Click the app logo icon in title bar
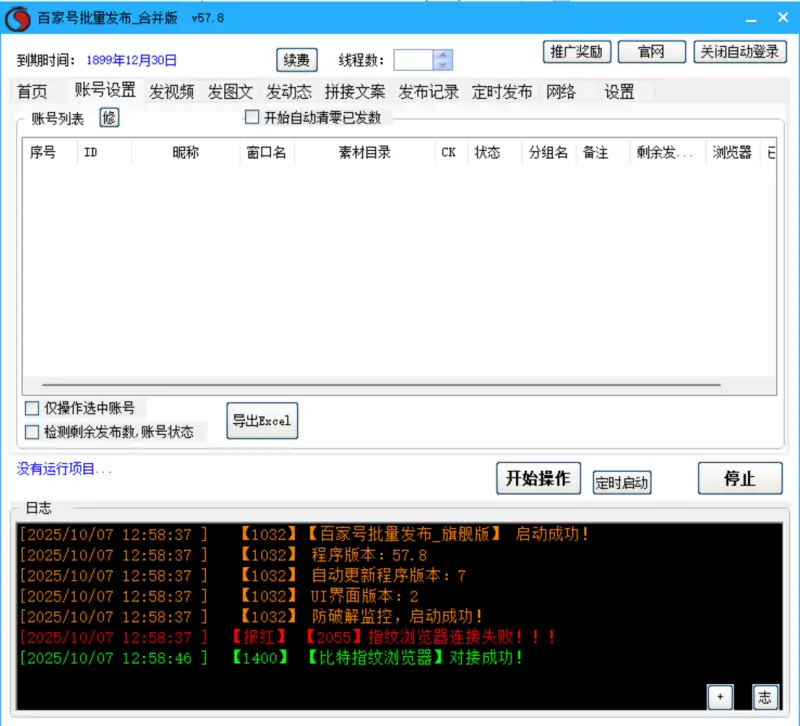800x726 pixels. tap(18, 18)
